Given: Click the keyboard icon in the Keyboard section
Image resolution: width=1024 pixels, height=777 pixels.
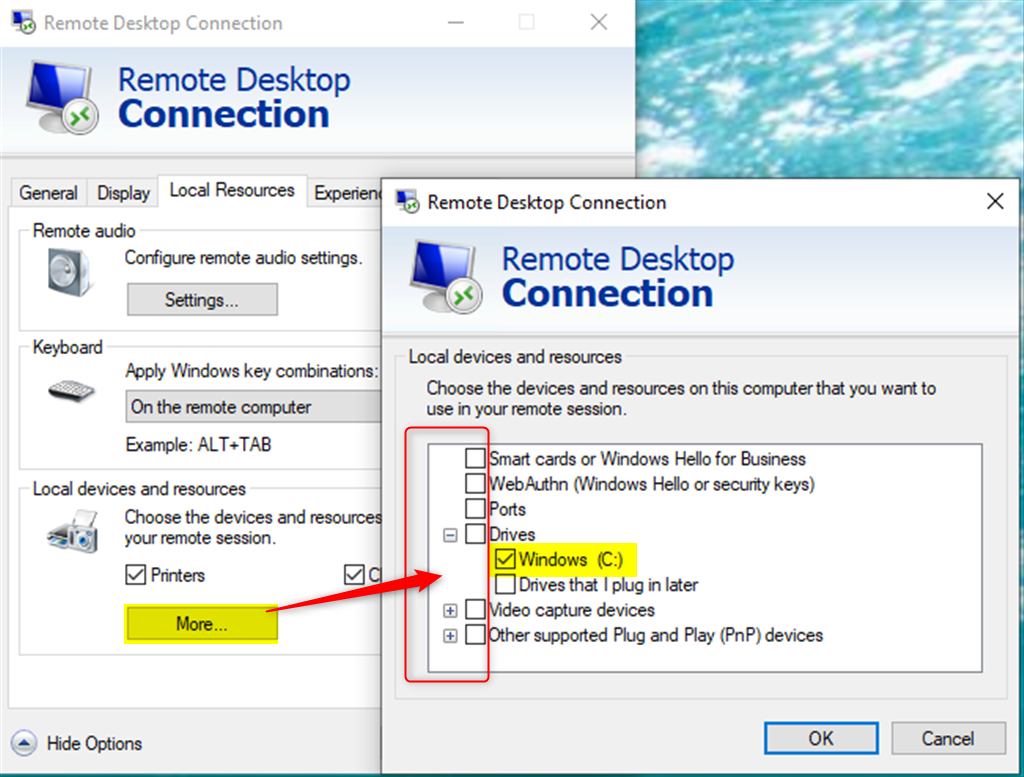Looking at the screenshot, I should 72,390.
